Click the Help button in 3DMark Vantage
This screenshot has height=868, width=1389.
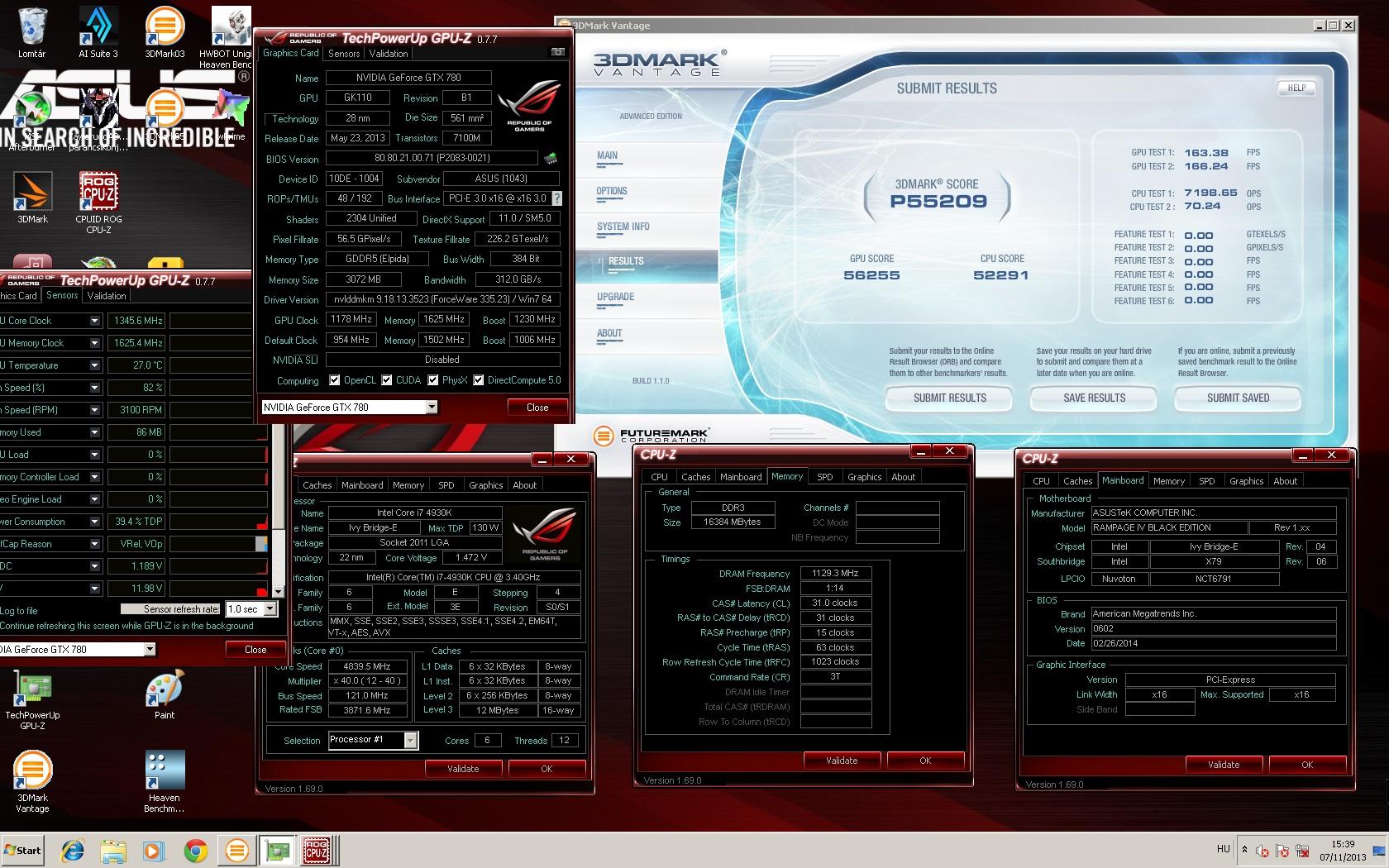1296,88
